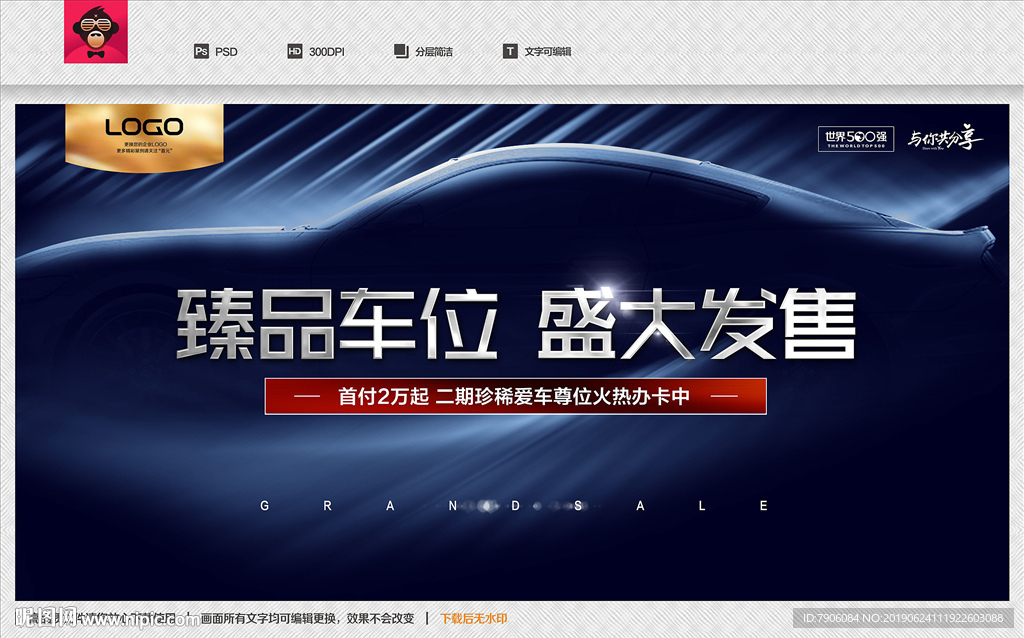Image resolution: width=1024 pixels, height=638 pixels.
Task: Click the layered 分层简洁 icon
Action: (401, 51)
